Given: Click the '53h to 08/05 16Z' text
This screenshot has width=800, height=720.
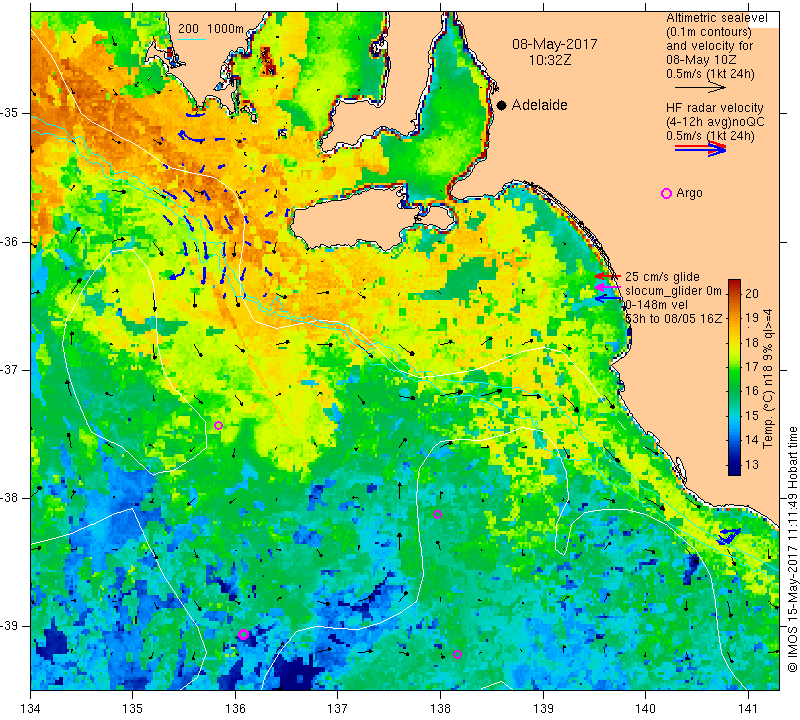Looking at the screenshot, I should (673, 318).
